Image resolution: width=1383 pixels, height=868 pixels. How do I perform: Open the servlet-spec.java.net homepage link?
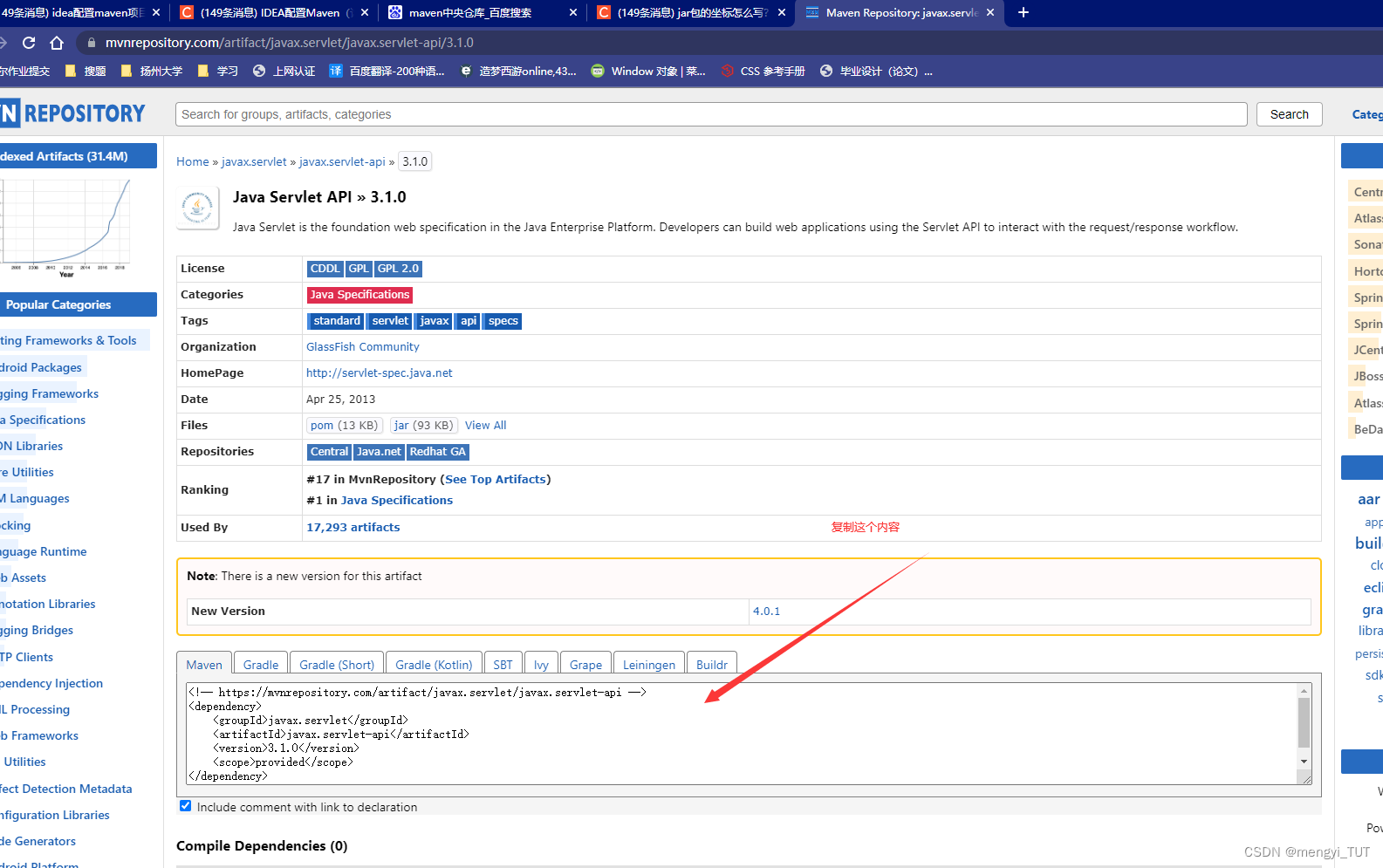coord(380,372)
